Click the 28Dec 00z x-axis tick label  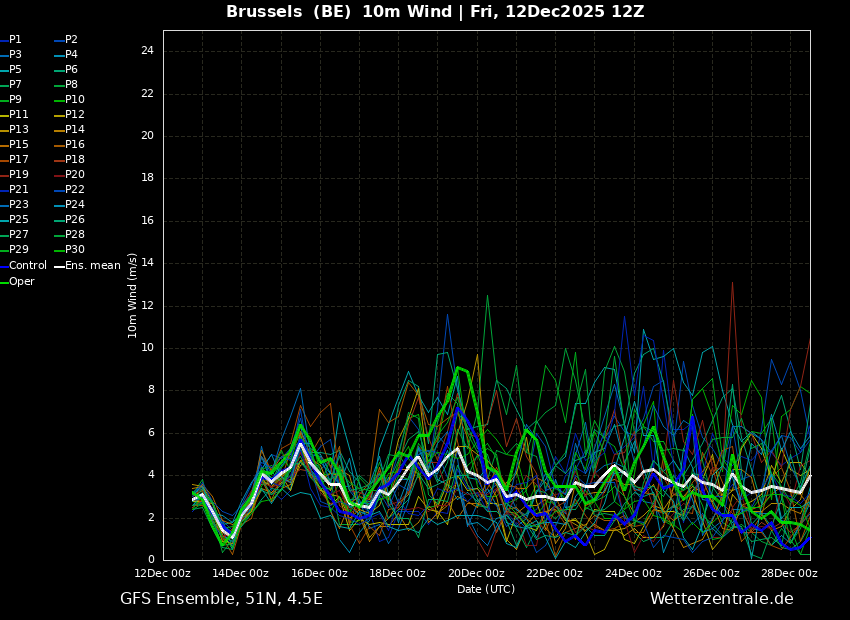789,574
